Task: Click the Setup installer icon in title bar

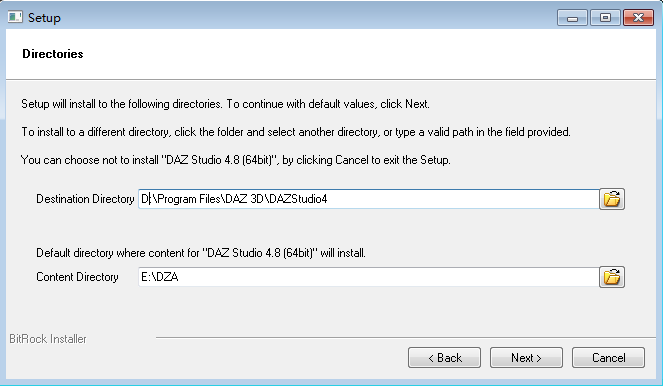Action: pos(15,17)
